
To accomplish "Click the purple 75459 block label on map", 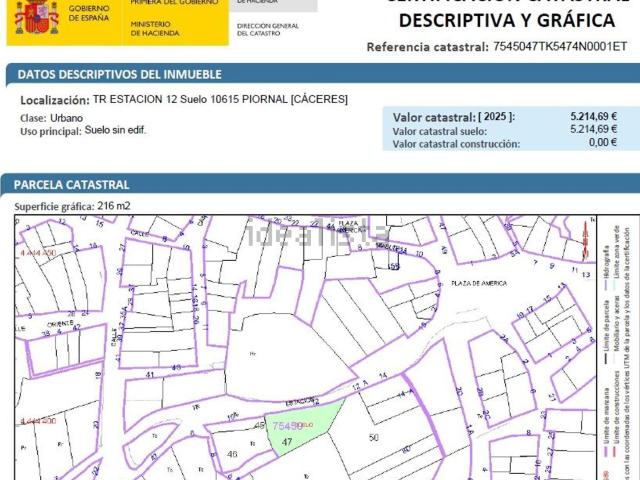I will pyautogui.click(x=287, y=426).
